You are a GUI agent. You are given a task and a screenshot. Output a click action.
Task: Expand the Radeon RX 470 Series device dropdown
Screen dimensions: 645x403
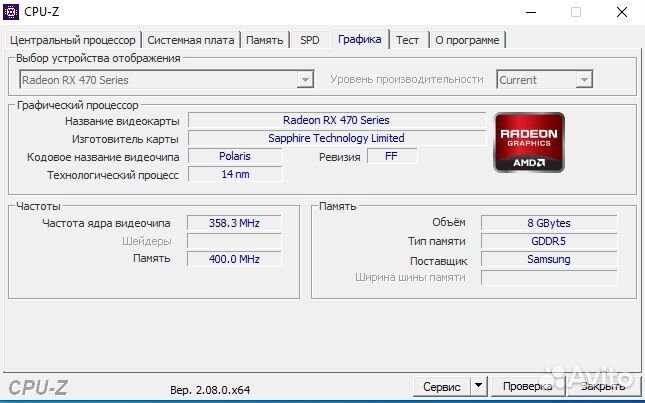pos(305,79)
